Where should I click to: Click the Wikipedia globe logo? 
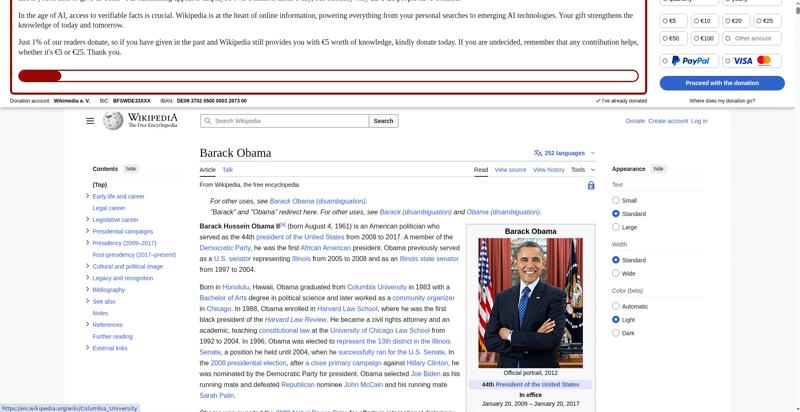pos(113,121)
